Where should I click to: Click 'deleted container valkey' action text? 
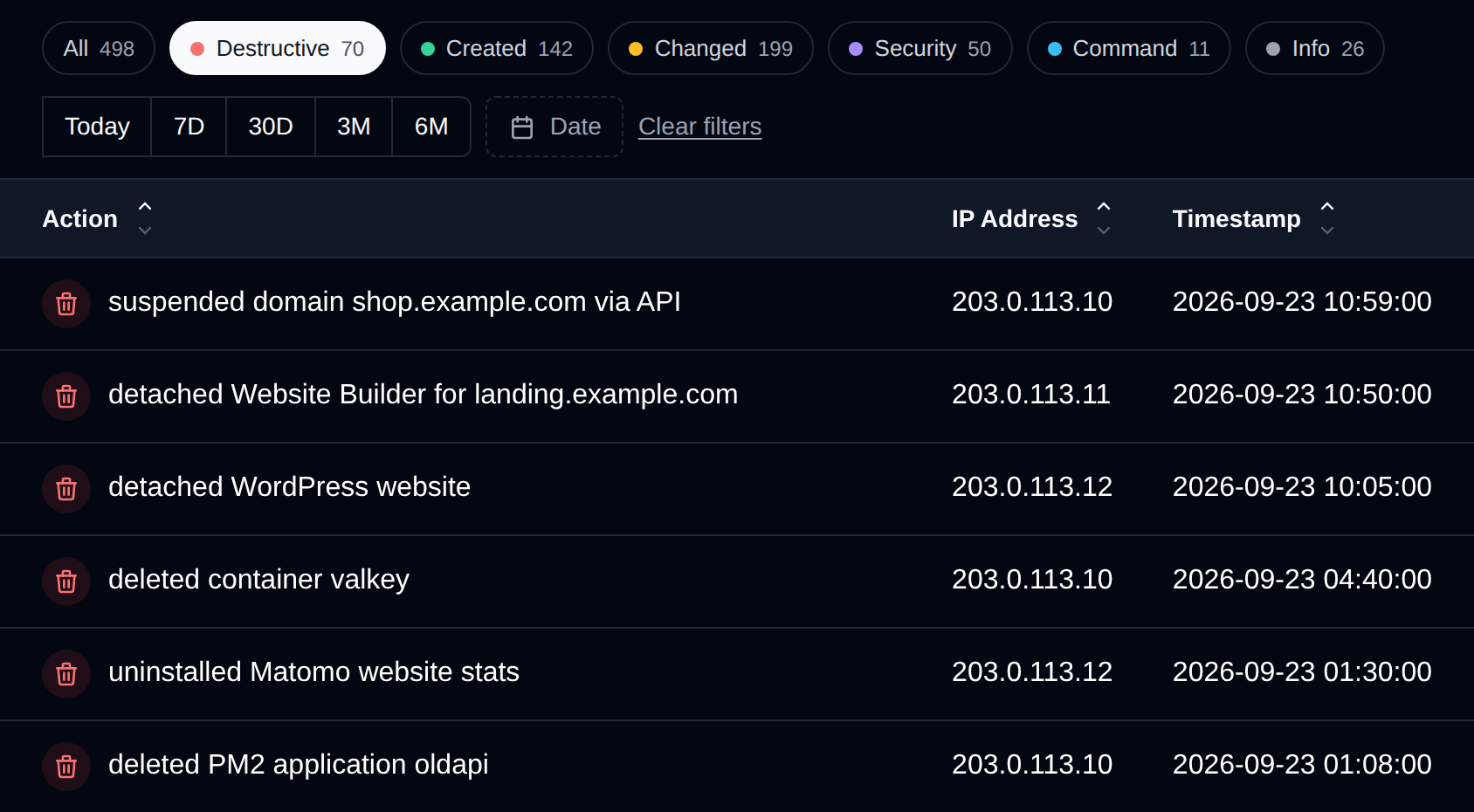point(258,580)
